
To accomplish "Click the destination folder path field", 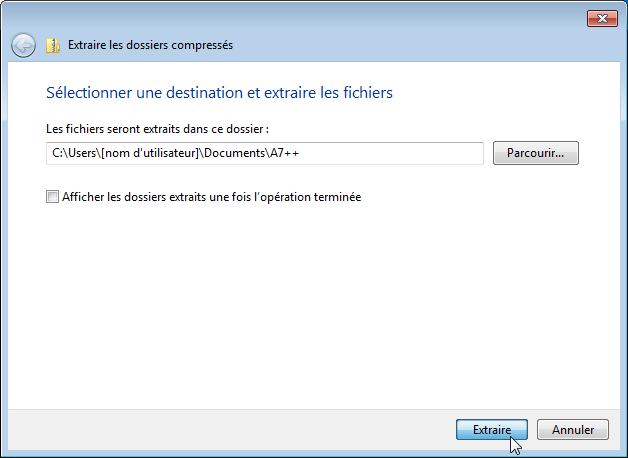I will [x=265, y=154].
